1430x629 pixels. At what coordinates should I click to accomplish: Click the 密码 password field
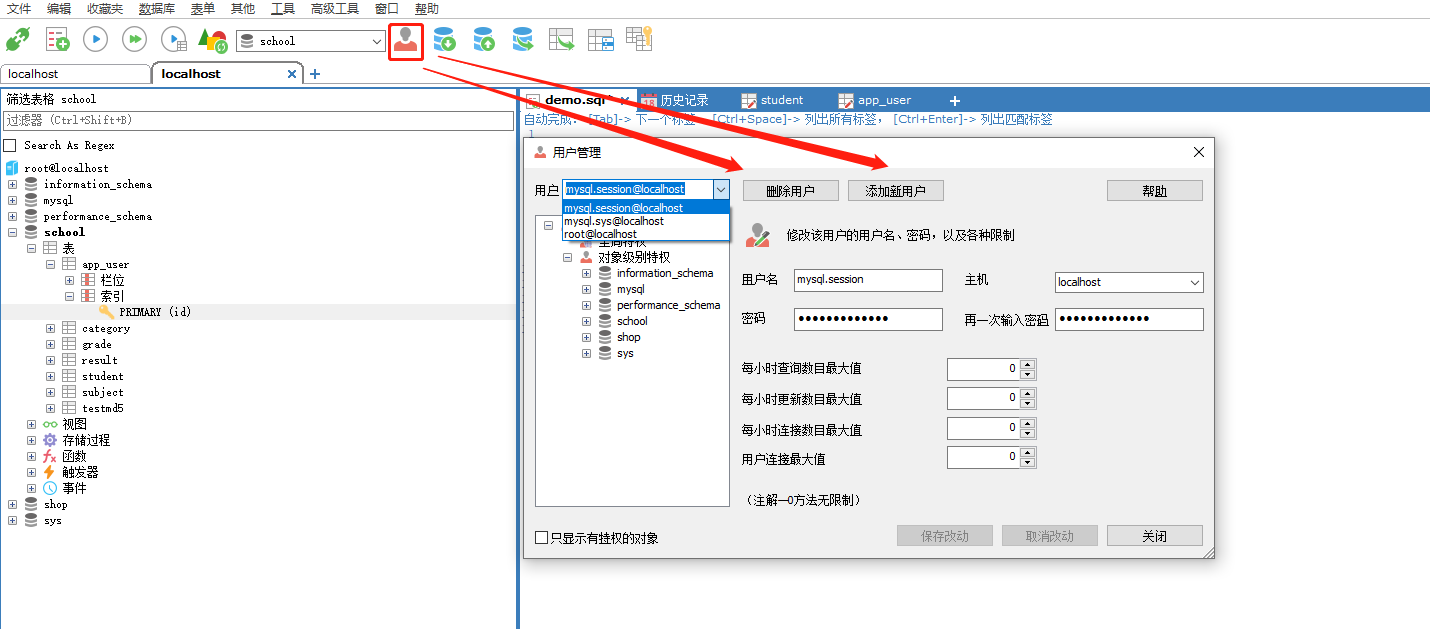[x=868, y=319]
